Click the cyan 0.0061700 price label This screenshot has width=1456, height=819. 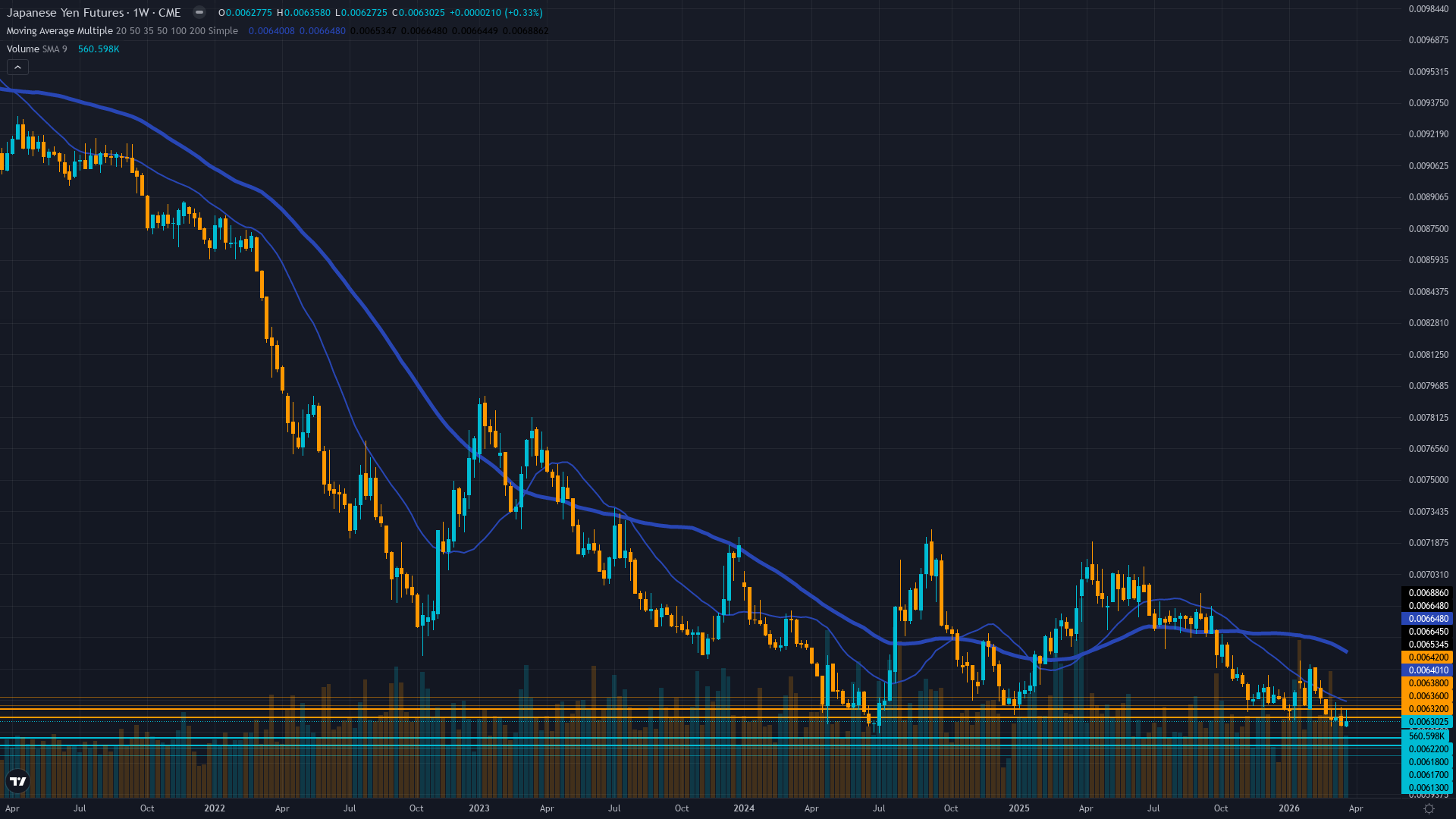[x=1428, y=775]
